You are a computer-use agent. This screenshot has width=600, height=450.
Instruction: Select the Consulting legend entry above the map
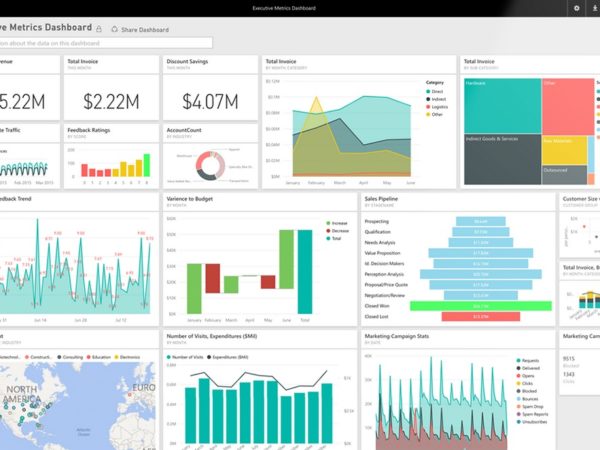pos(70,357)
